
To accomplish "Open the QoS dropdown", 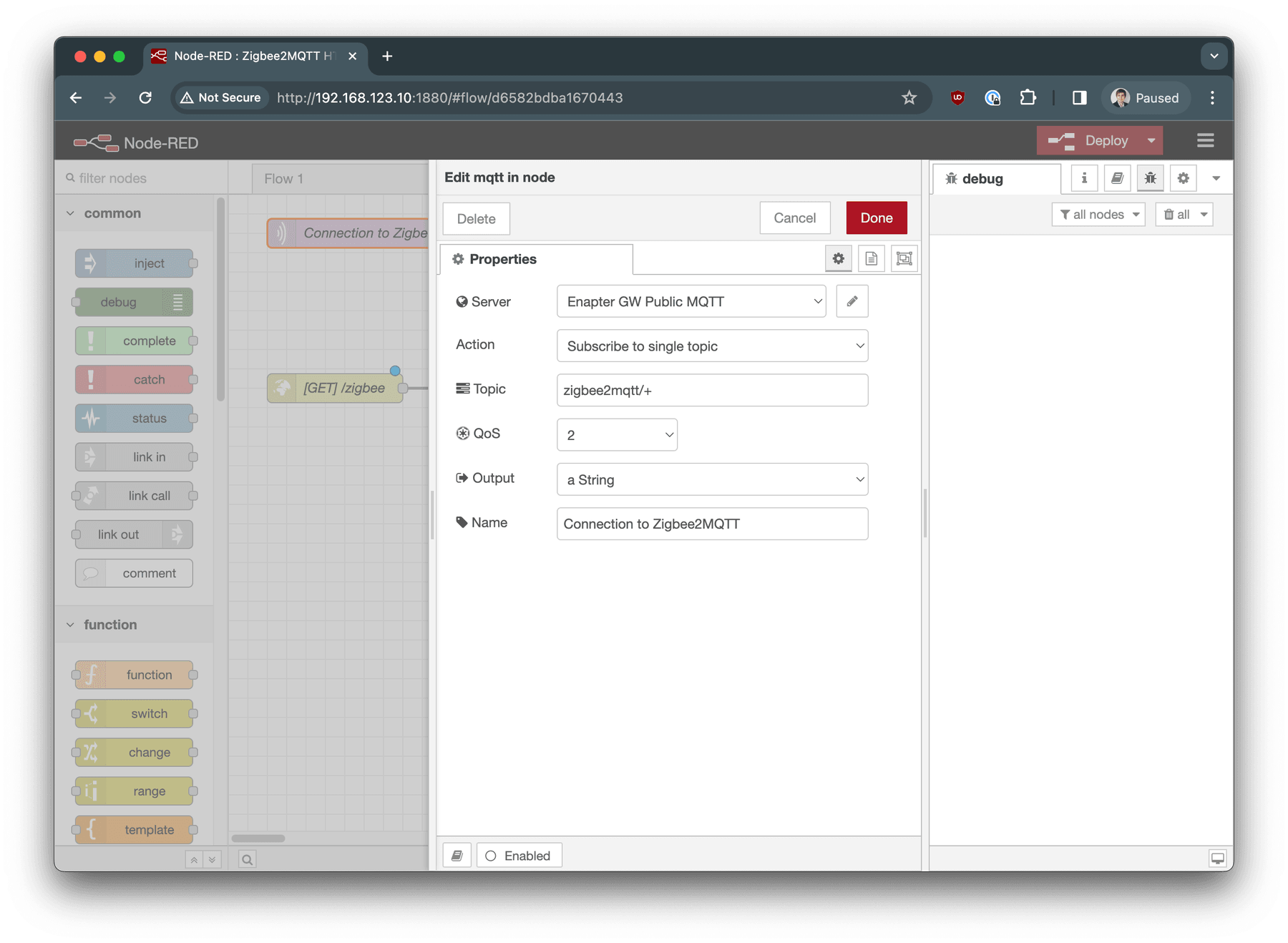I will (617, 434).
